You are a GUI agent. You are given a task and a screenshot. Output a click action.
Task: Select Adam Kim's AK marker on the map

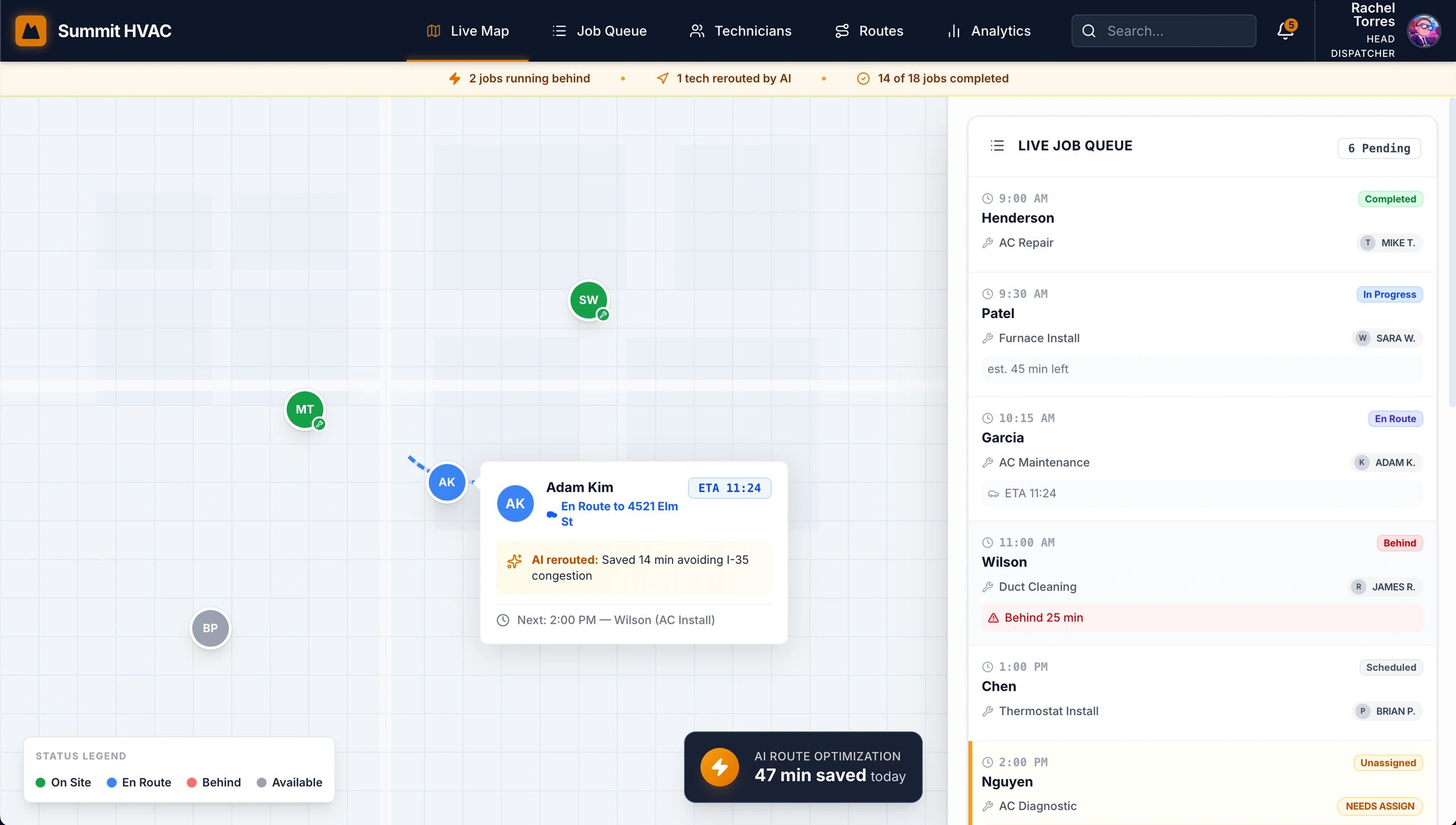(x=446, y=482)
